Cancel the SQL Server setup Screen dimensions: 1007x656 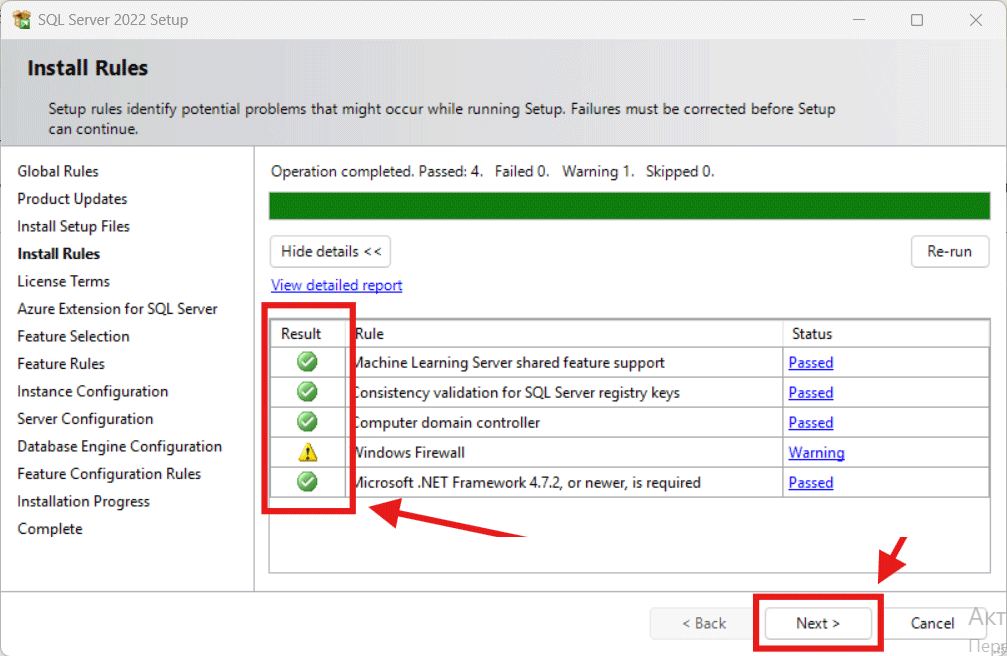[932, 623]
